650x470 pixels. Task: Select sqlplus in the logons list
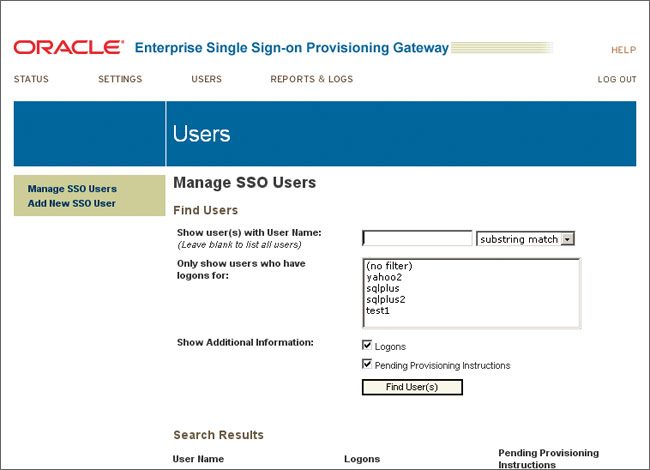point(383,288)
